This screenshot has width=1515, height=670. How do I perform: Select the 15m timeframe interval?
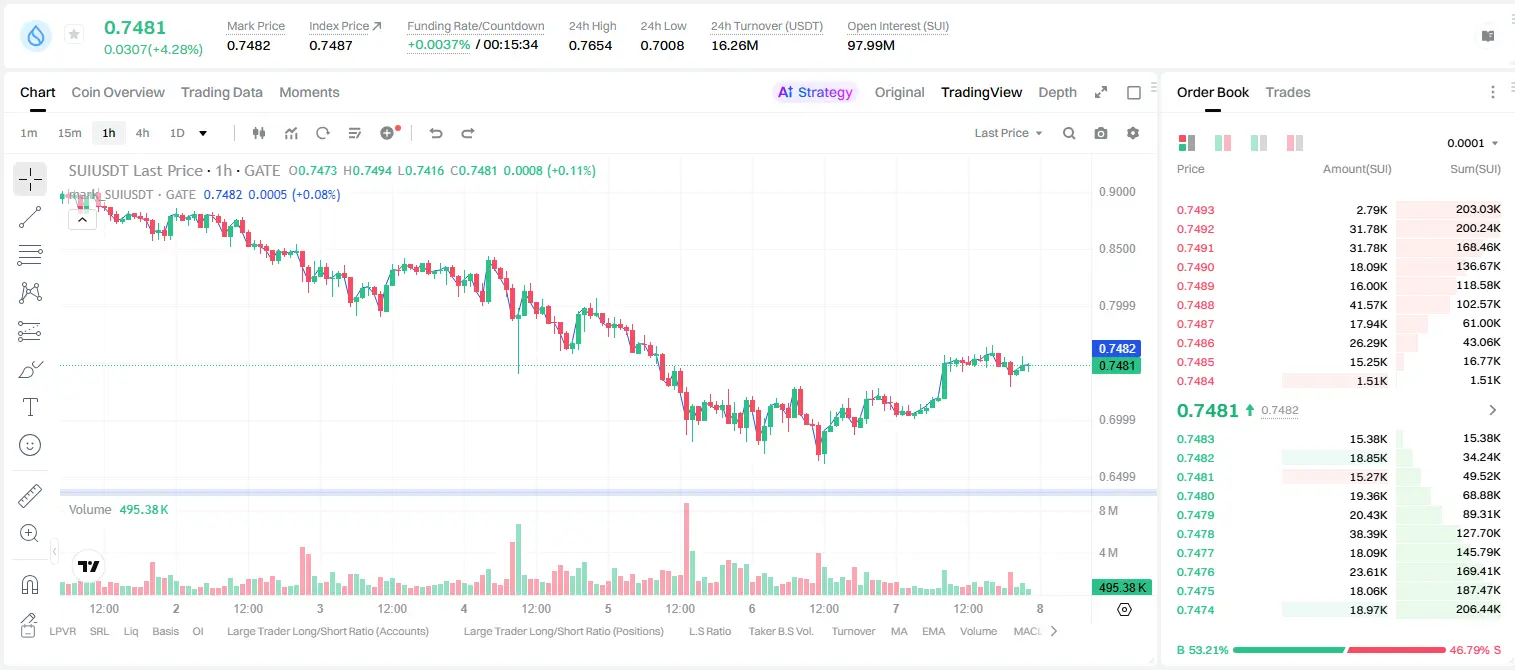click(69, 133)
